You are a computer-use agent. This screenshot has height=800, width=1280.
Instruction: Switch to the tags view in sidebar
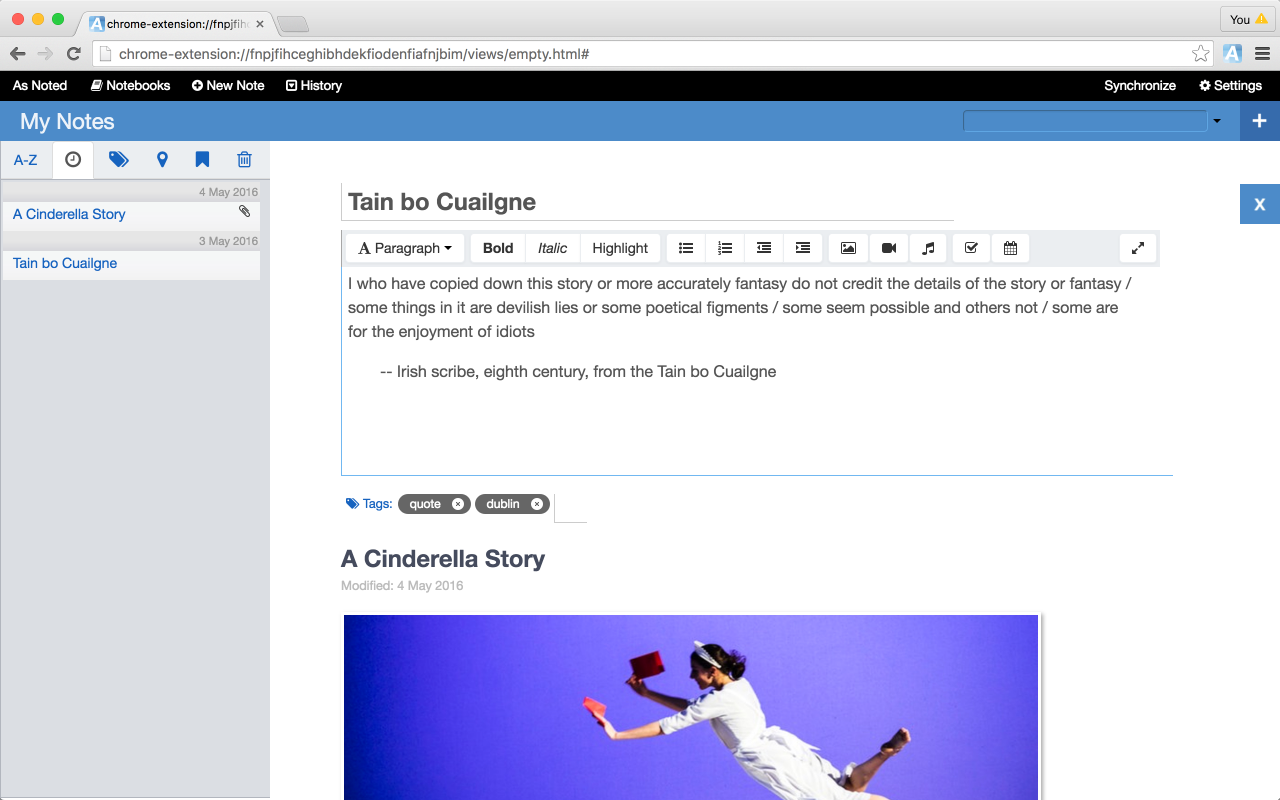pos(119,160)
